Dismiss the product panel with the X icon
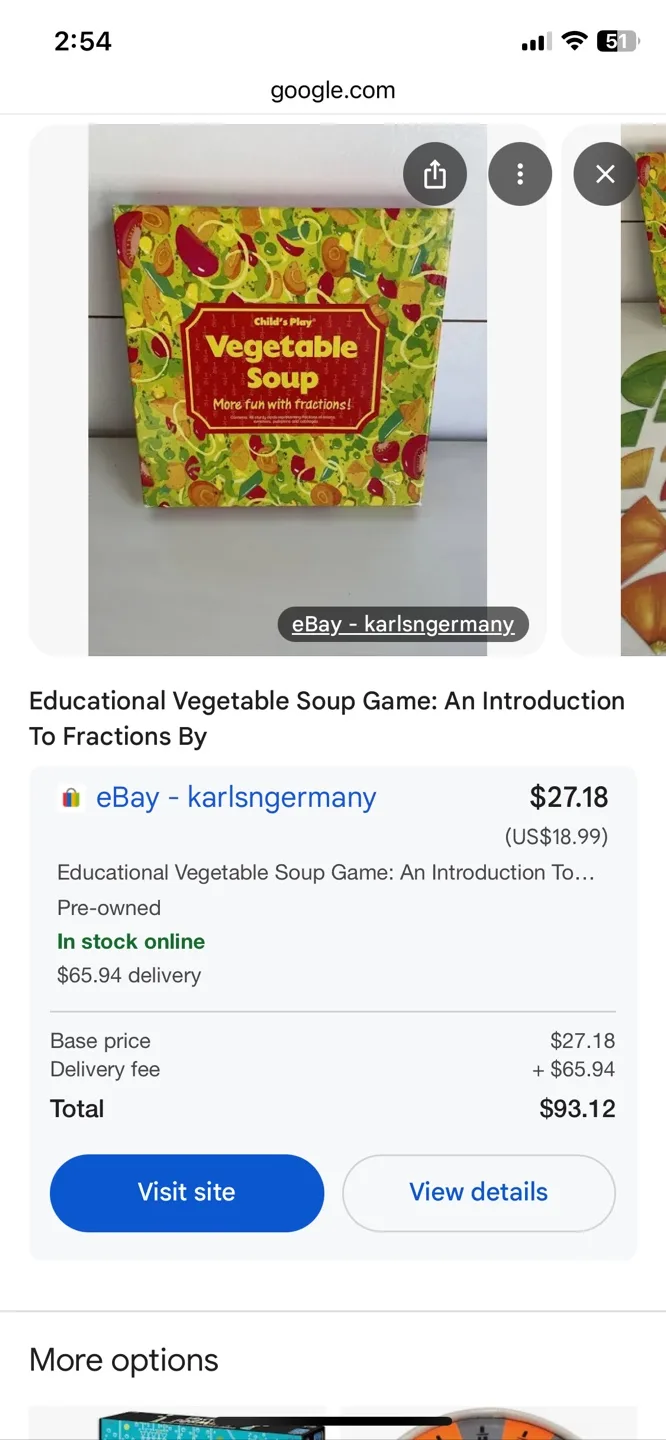The width and height of the screenshot is (666, 1440). [604, 173]
